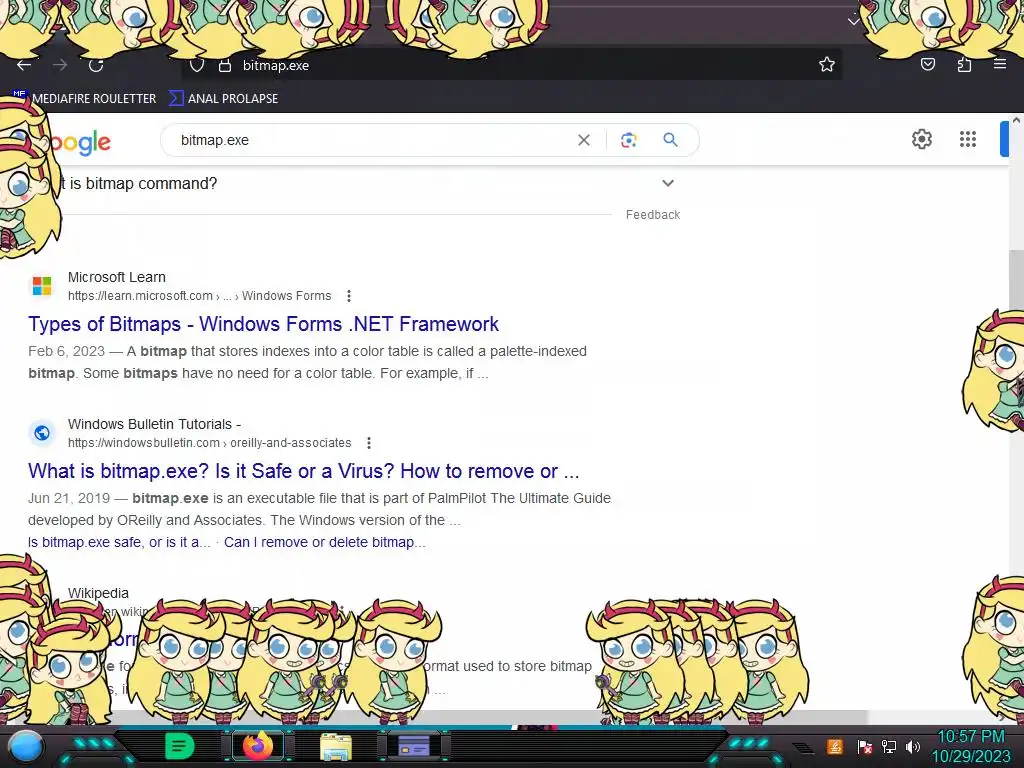The height and width of the screenshot is (768, 1024).
Task: Click the Microsoft Learn favicon
Action: pos(42,285)
